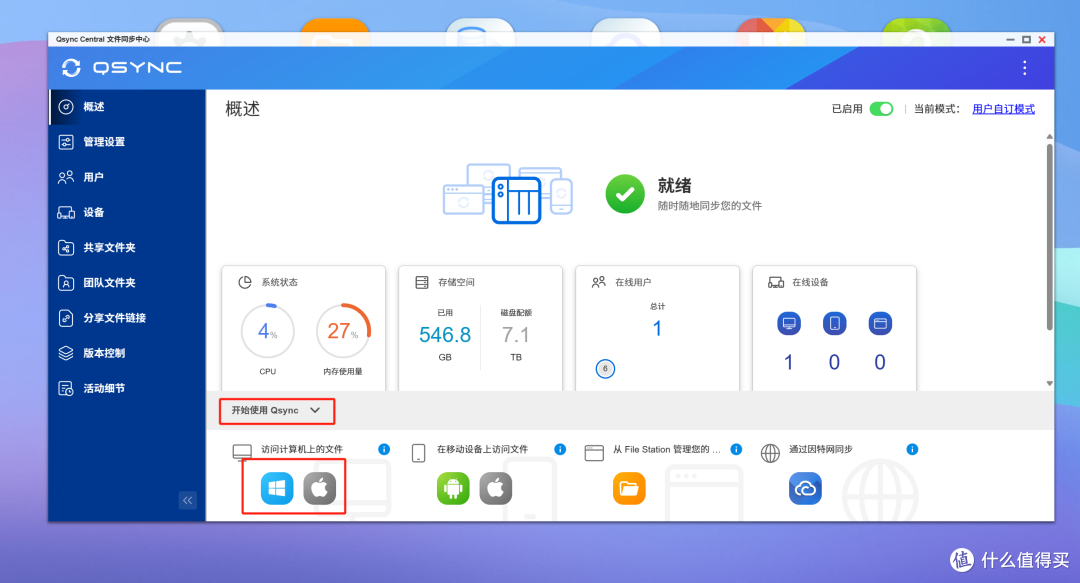Click the 在线设备 card header

click(798, 283)
